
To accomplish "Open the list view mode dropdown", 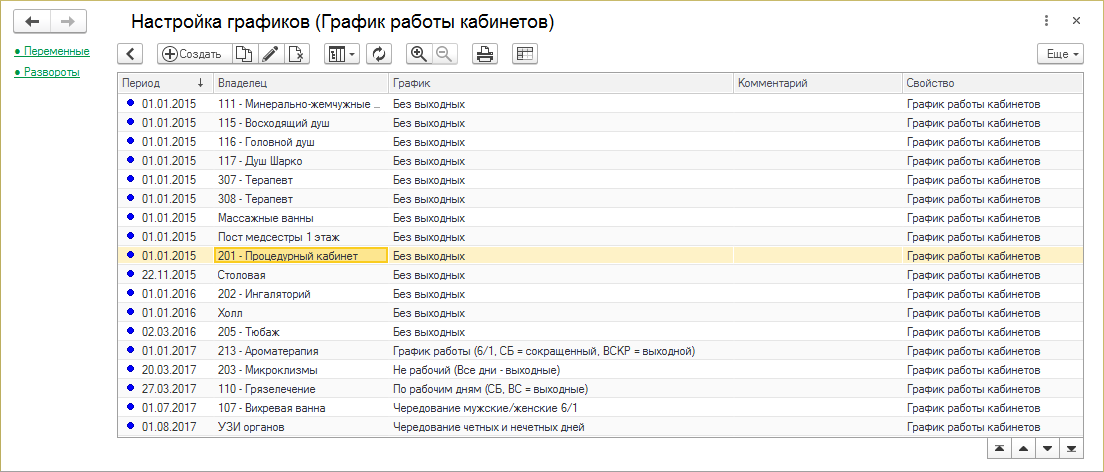I will point(343,54).
